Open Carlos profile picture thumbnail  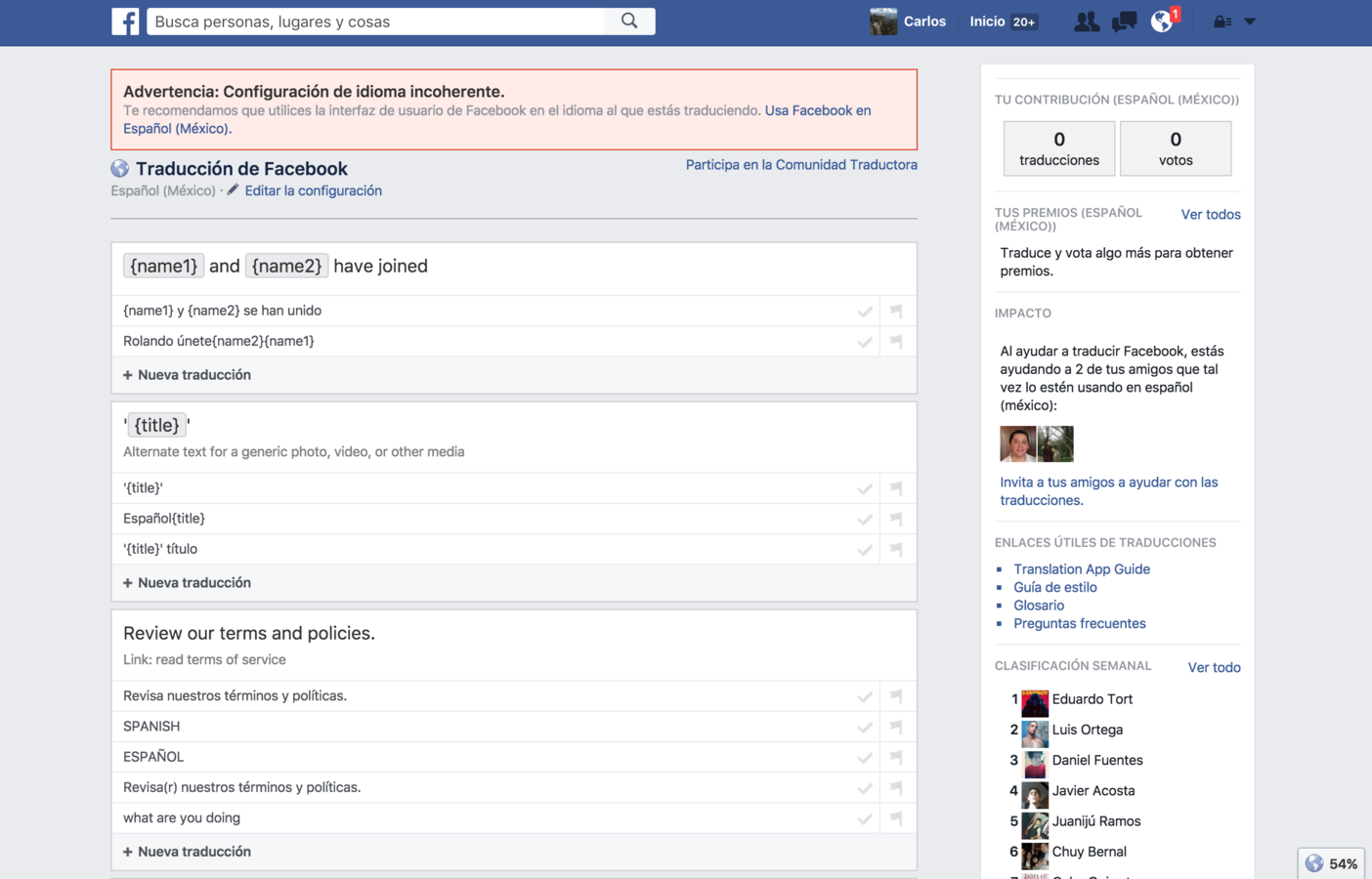coord(883,21)
